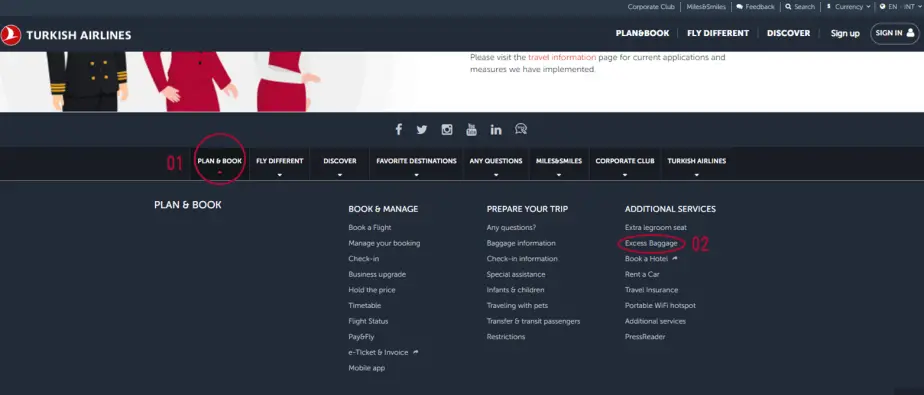Image resolution: width=924 pixels, height=395 pixels.
Task: Click the Search magnifier in top bar
Action: coord(800,7)
